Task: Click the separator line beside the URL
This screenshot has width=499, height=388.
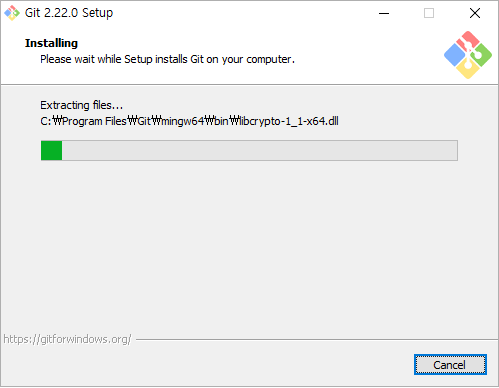Action: (x=317, y=340)
